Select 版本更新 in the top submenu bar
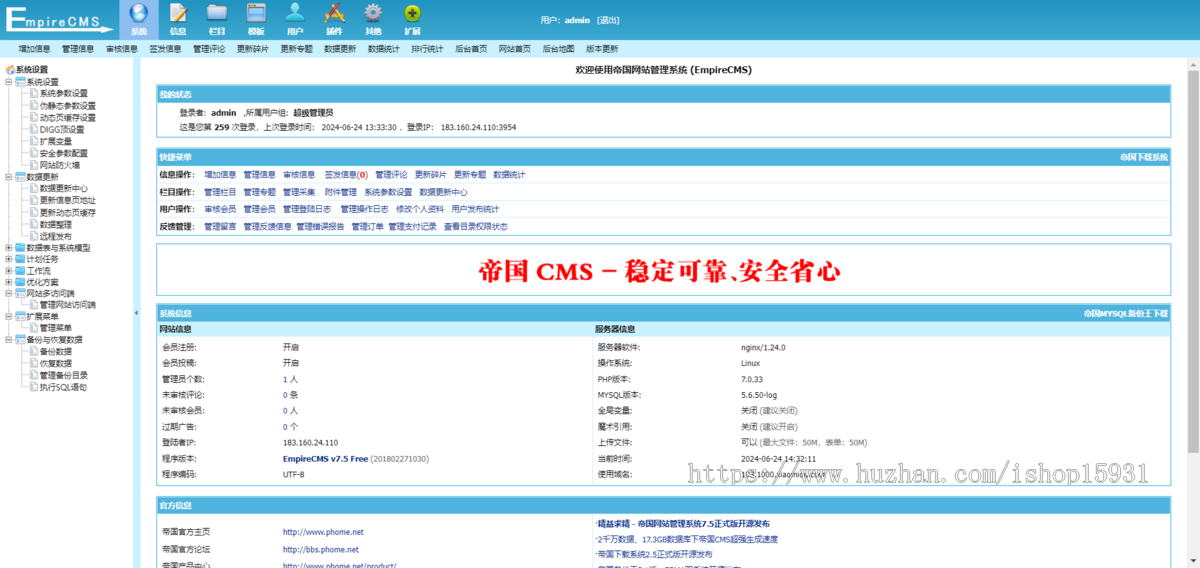Viewport: 1200px width, 568px height. (602, 48)
